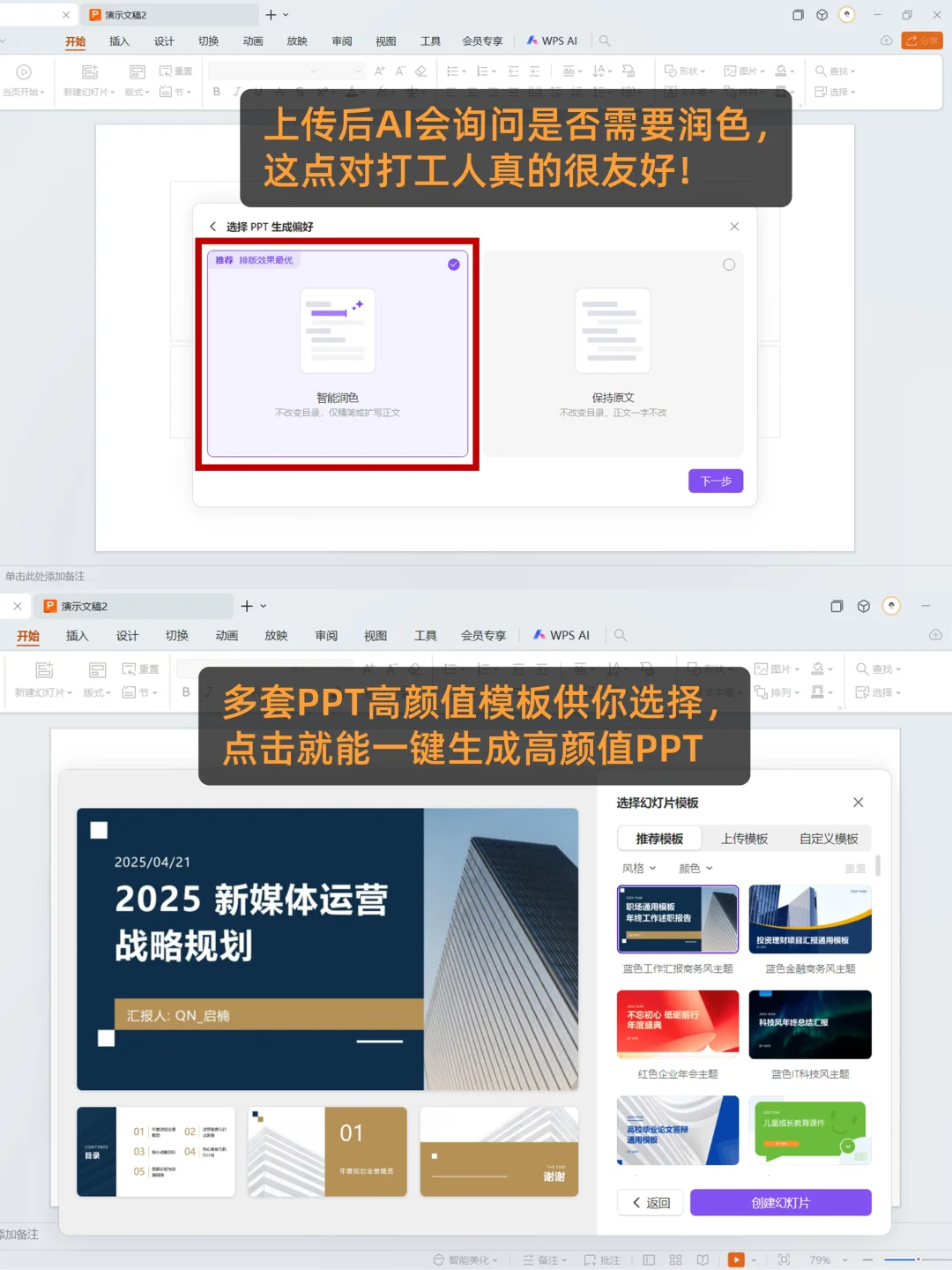Open the Smart Beautify dropdown in status bar
The height and width of the screenshot is (1270, 952).
point(465,1259)
